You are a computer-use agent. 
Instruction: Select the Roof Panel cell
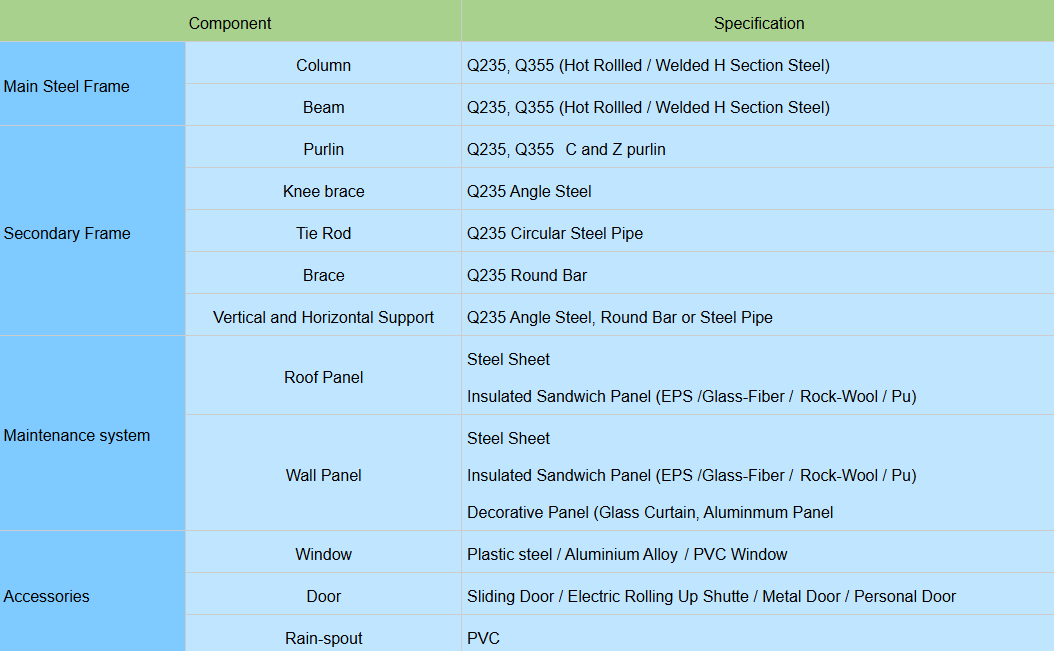323,377
